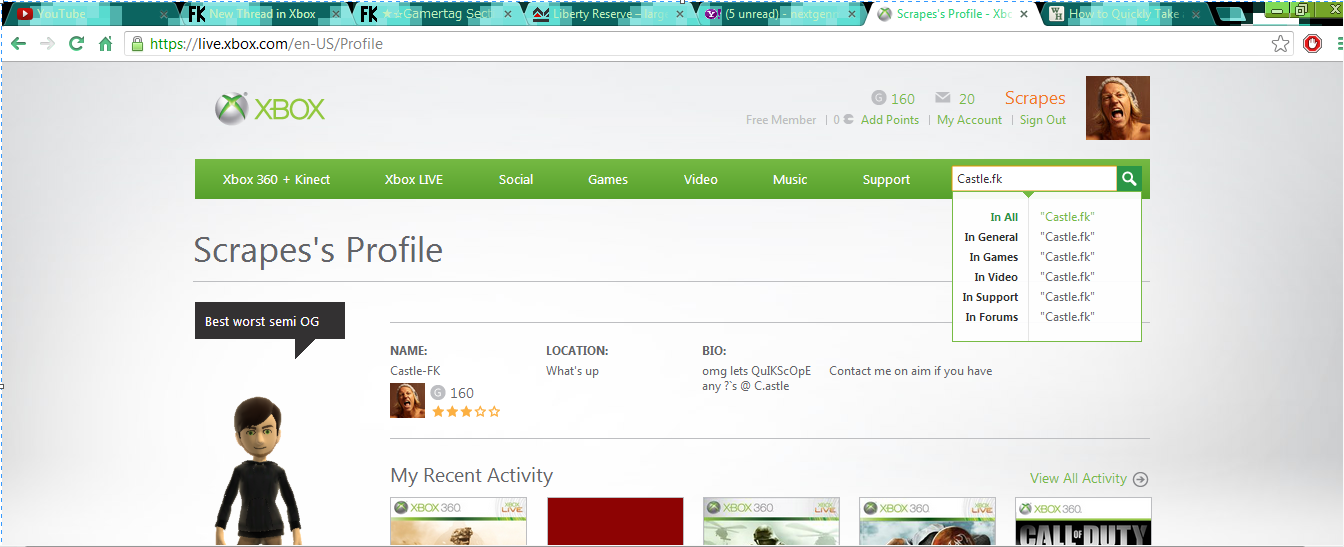Switch to the Liberty Reserve tab
The height and width of the screenshot is (547, 1344).
pyautogui.click(x=610, y=14)
